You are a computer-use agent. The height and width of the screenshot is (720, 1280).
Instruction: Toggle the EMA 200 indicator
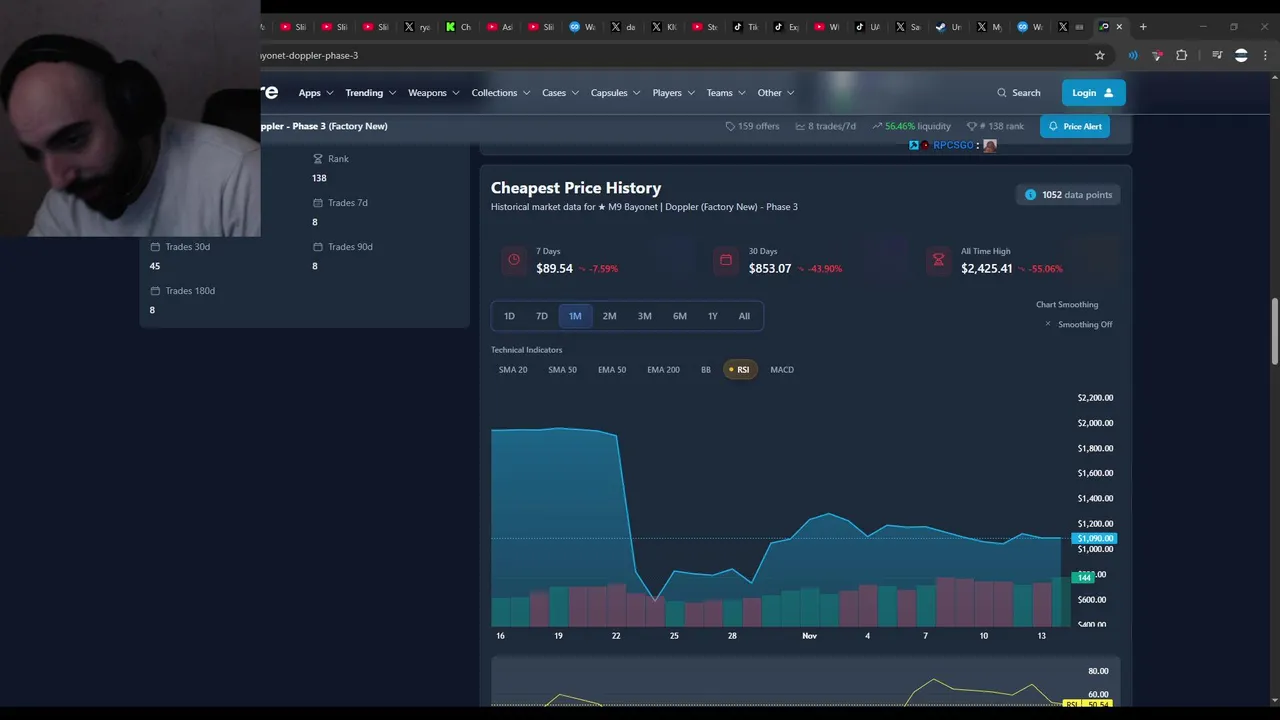click(663, 370)
